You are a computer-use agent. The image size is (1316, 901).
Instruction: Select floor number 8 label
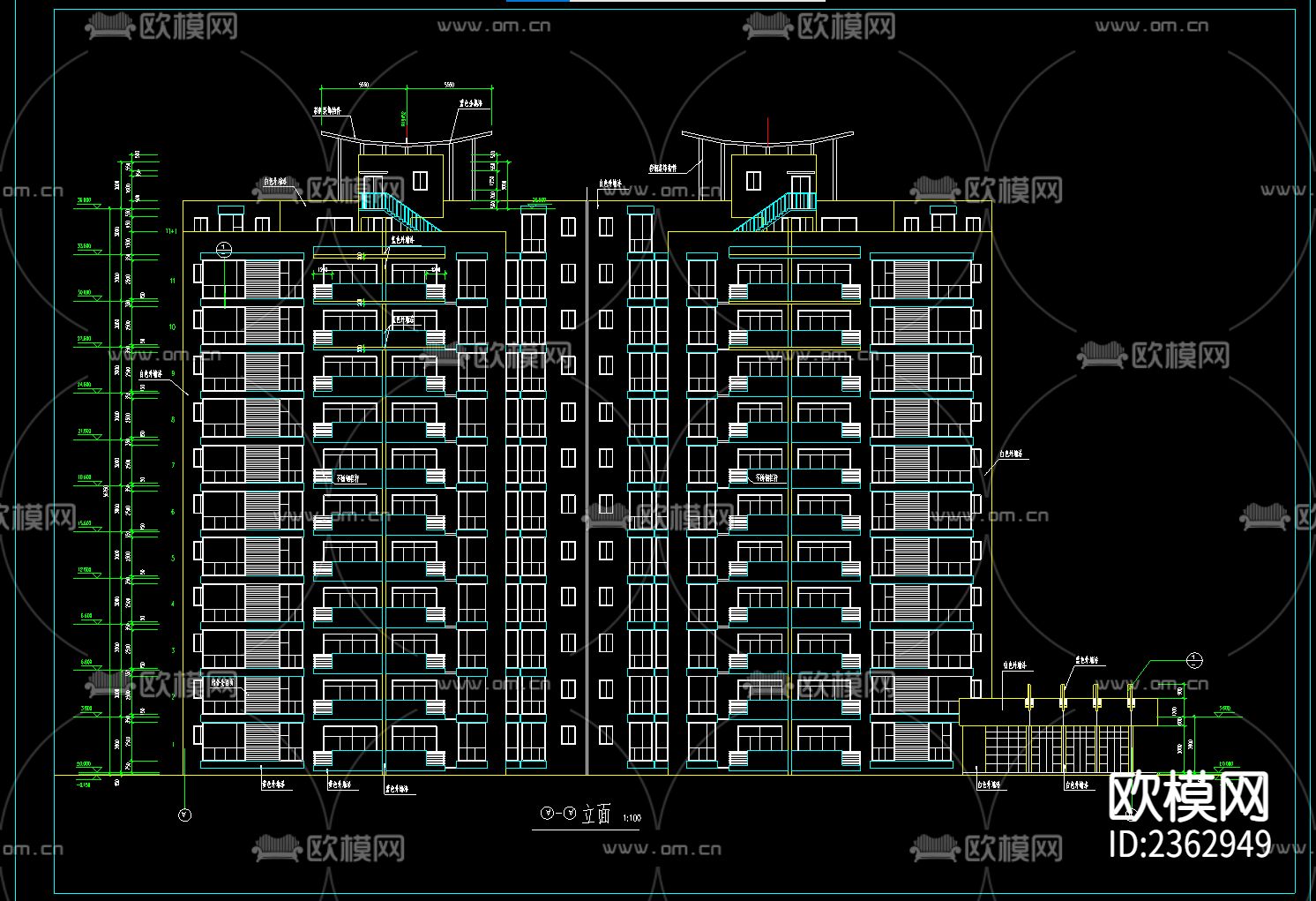[x=173, y=419]
